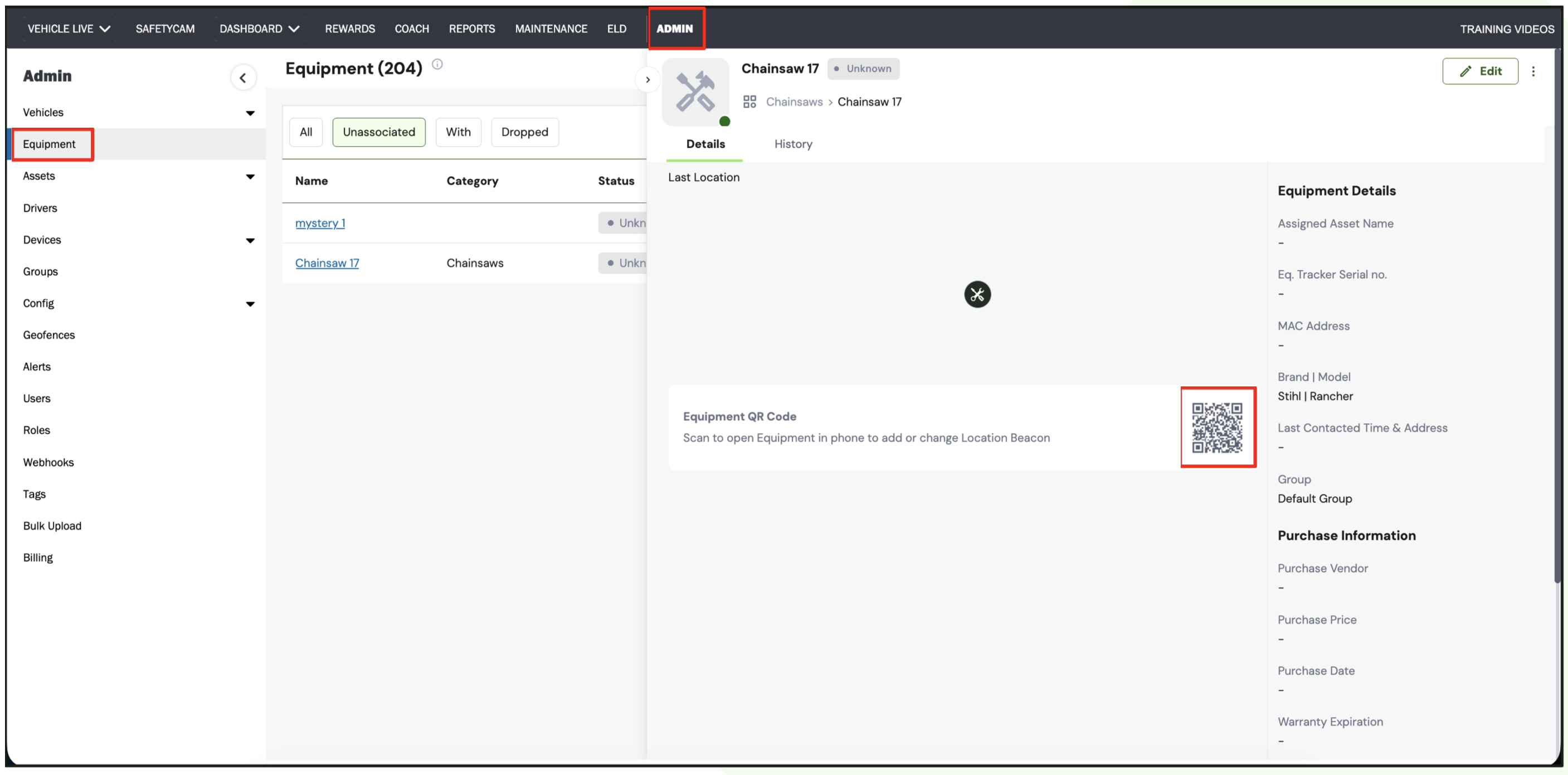The image size is (1568, 775).
Task: Click the category grid icon beside Chainsaws
Action: (x=749, y=101)
